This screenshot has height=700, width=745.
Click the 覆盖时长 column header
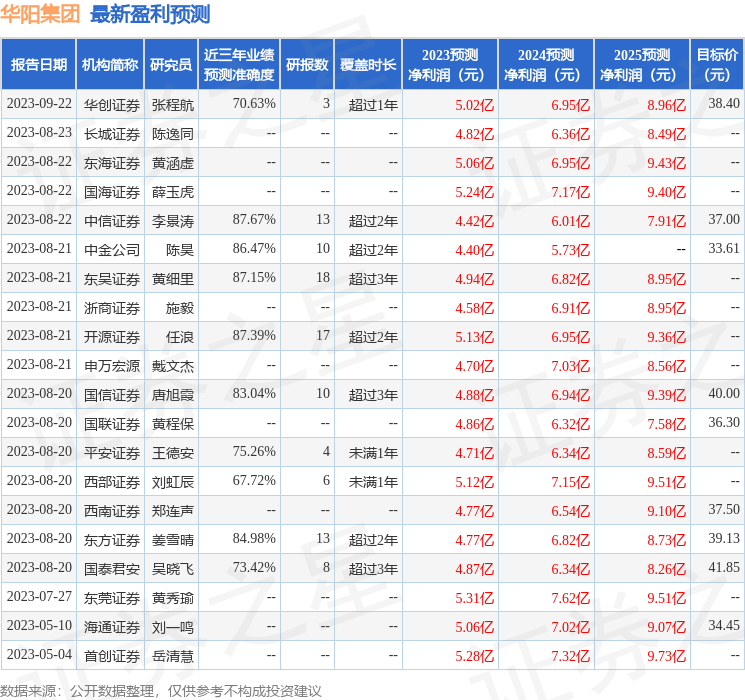point(368,65)
